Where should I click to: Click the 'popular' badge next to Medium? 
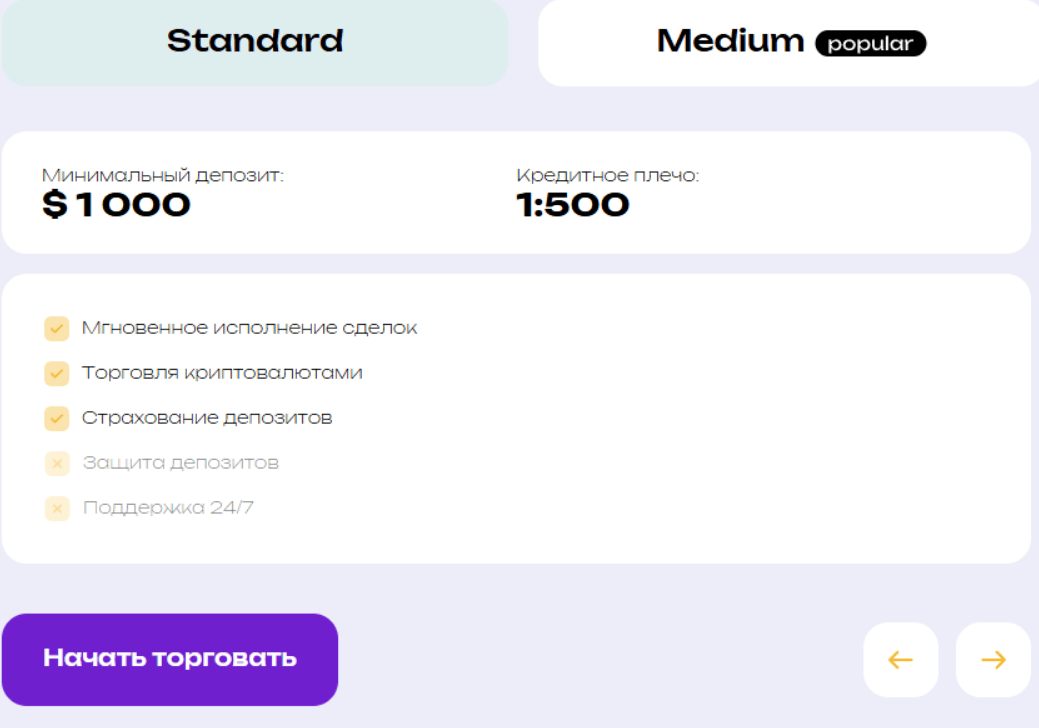point(870,43)
